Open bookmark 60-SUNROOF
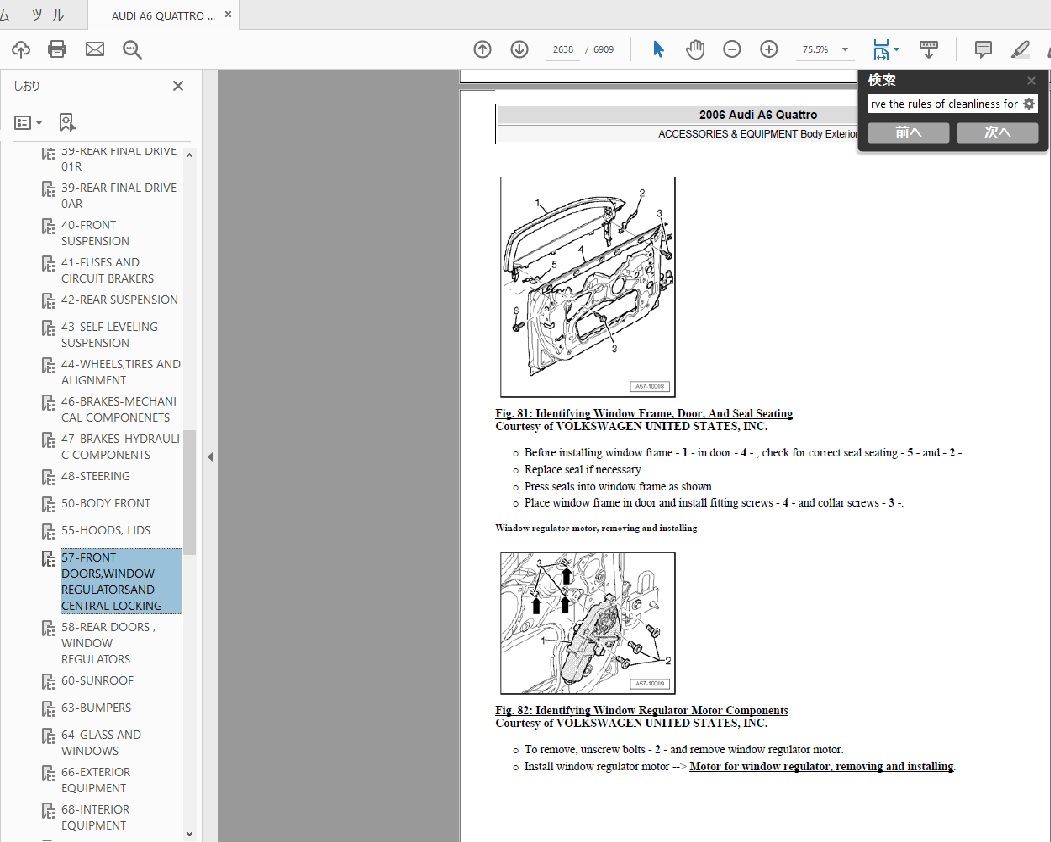Viewport: 1051px width, 842px height. [x=98, y=680]
